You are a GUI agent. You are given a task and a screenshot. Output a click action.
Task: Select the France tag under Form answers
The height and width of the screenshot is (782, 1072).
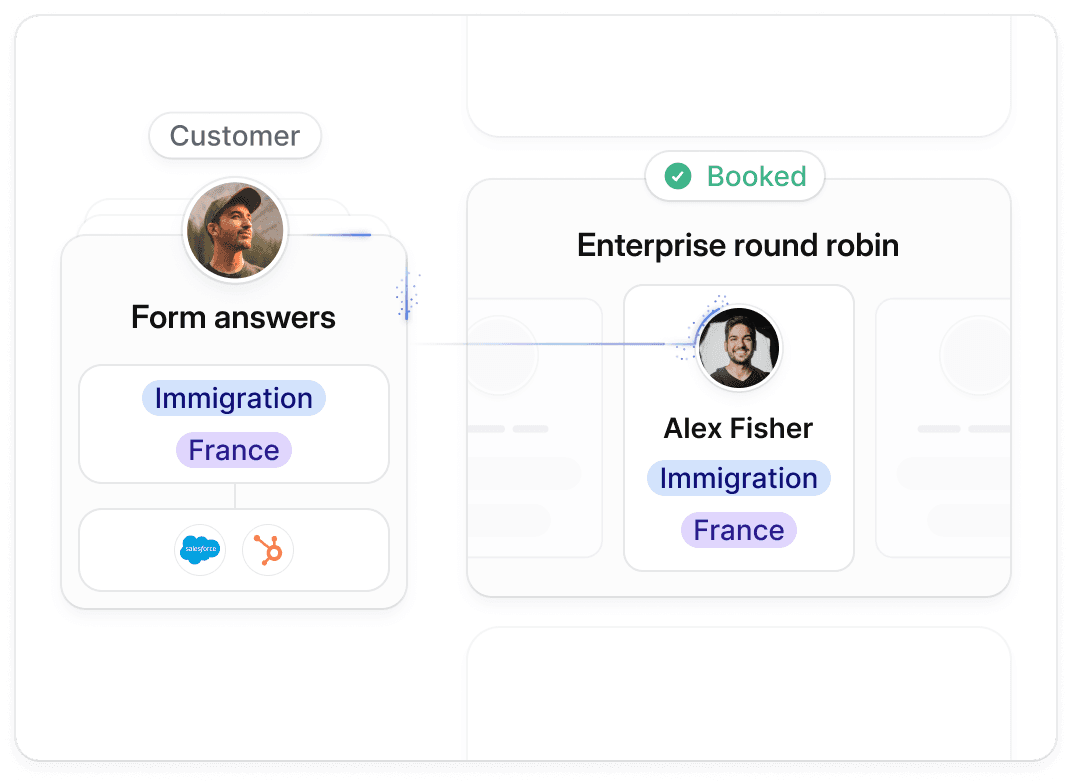(x=234, y=450)
